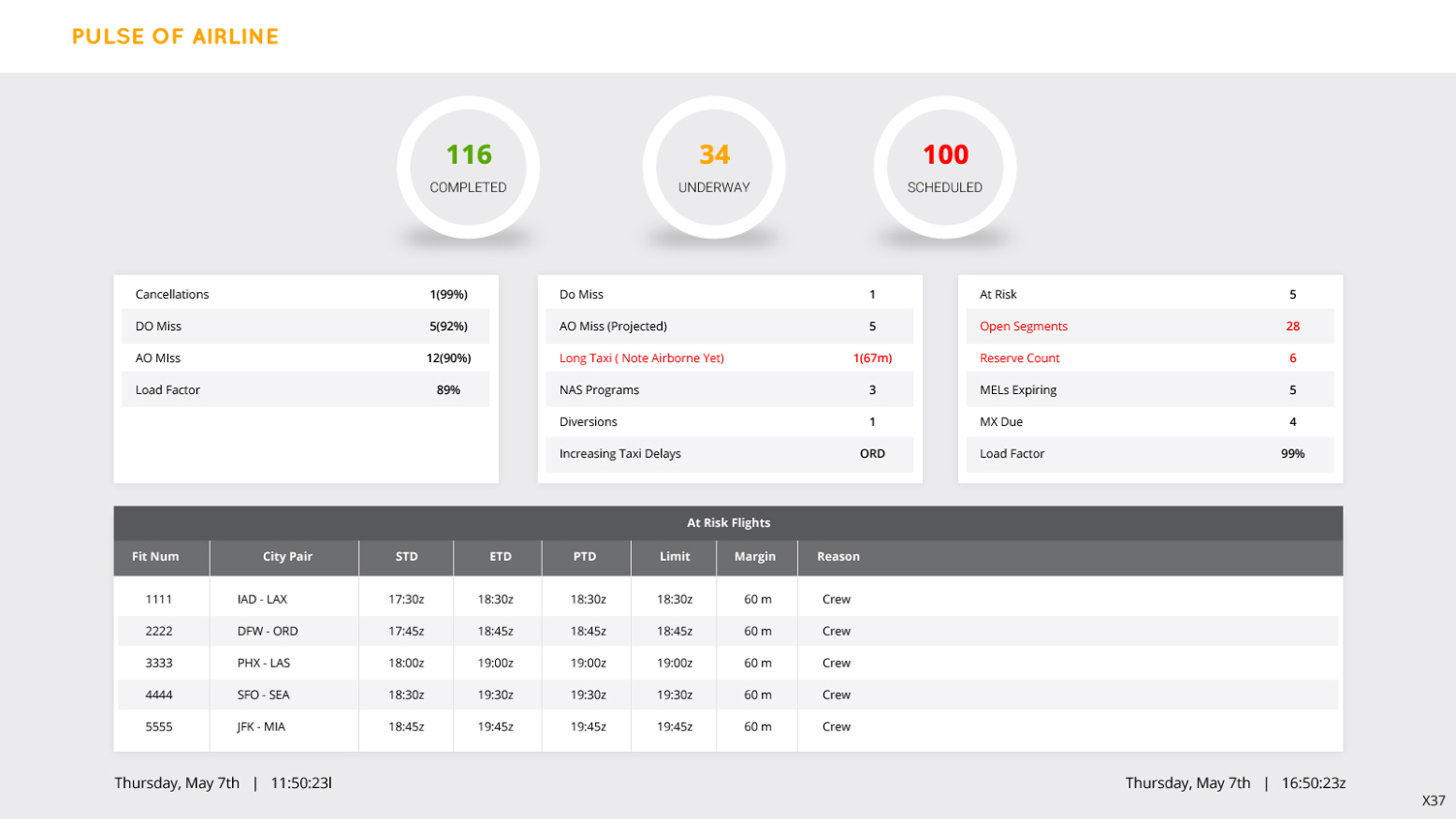The width and height of the screenshot is (1456, 819).
Task: Click the MELs Expiring row
Action: click(x=1149, y=390)
